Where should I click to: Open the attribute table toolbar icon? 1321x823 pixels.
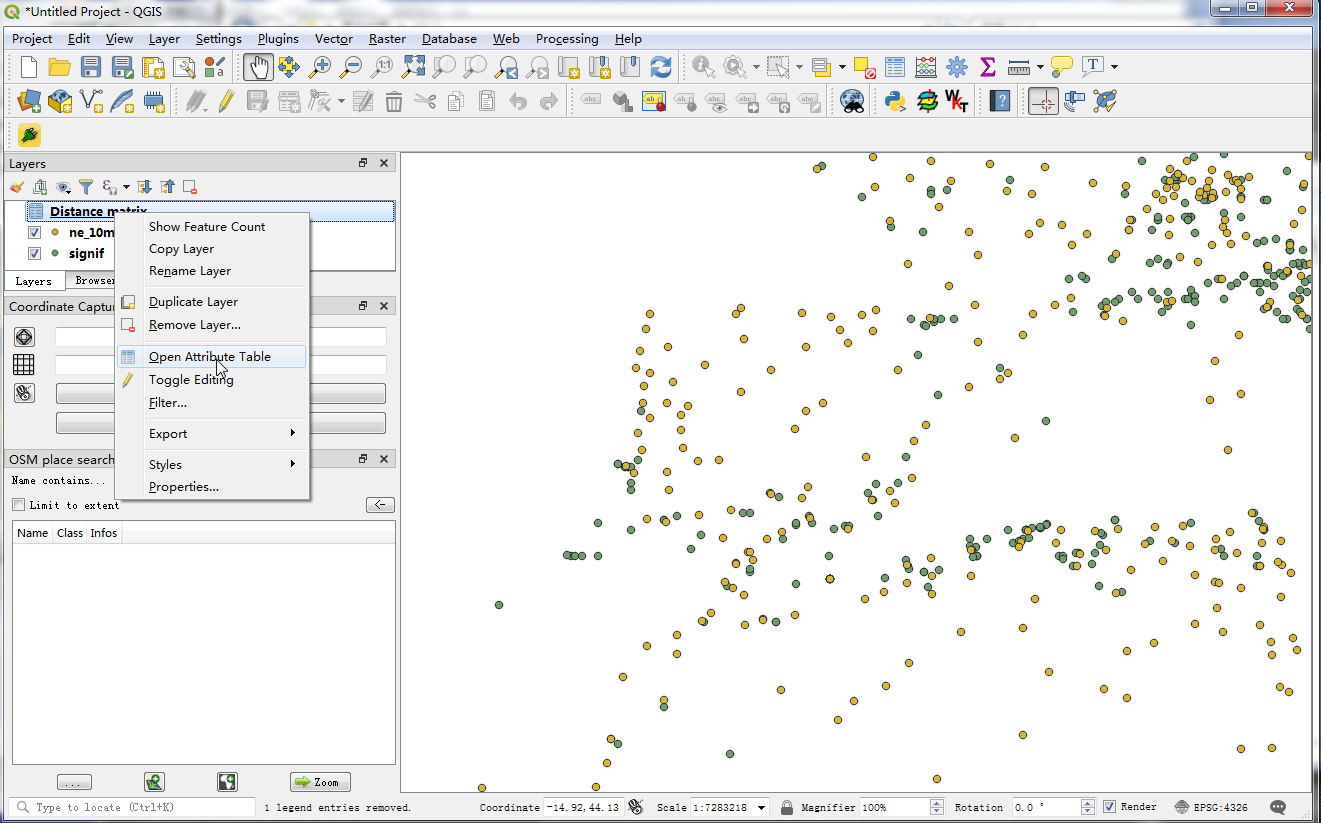(x=895, y=67)
